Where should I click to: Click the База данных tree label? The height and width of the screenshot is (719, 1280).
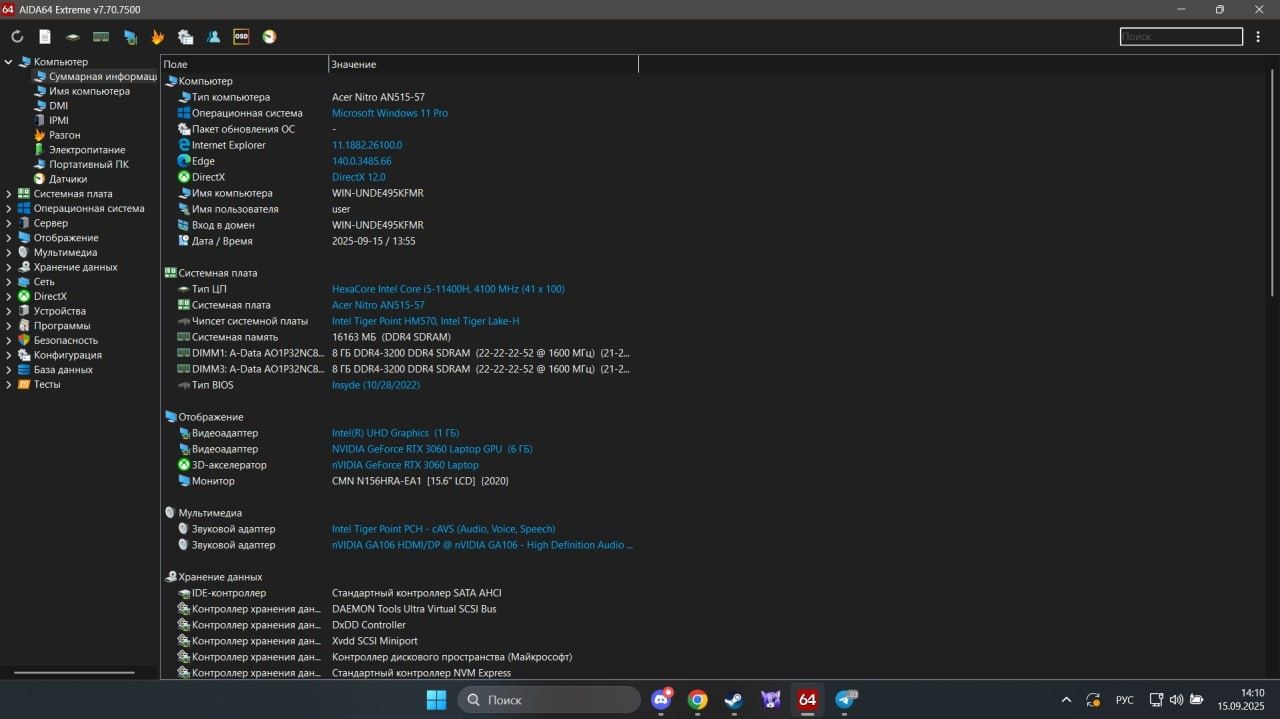point(63,370)
